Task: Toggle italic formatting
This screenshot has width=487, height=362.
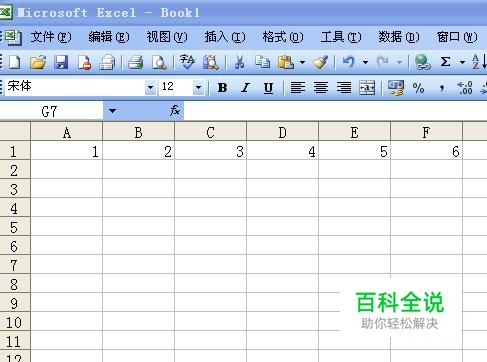Action: 245,88
